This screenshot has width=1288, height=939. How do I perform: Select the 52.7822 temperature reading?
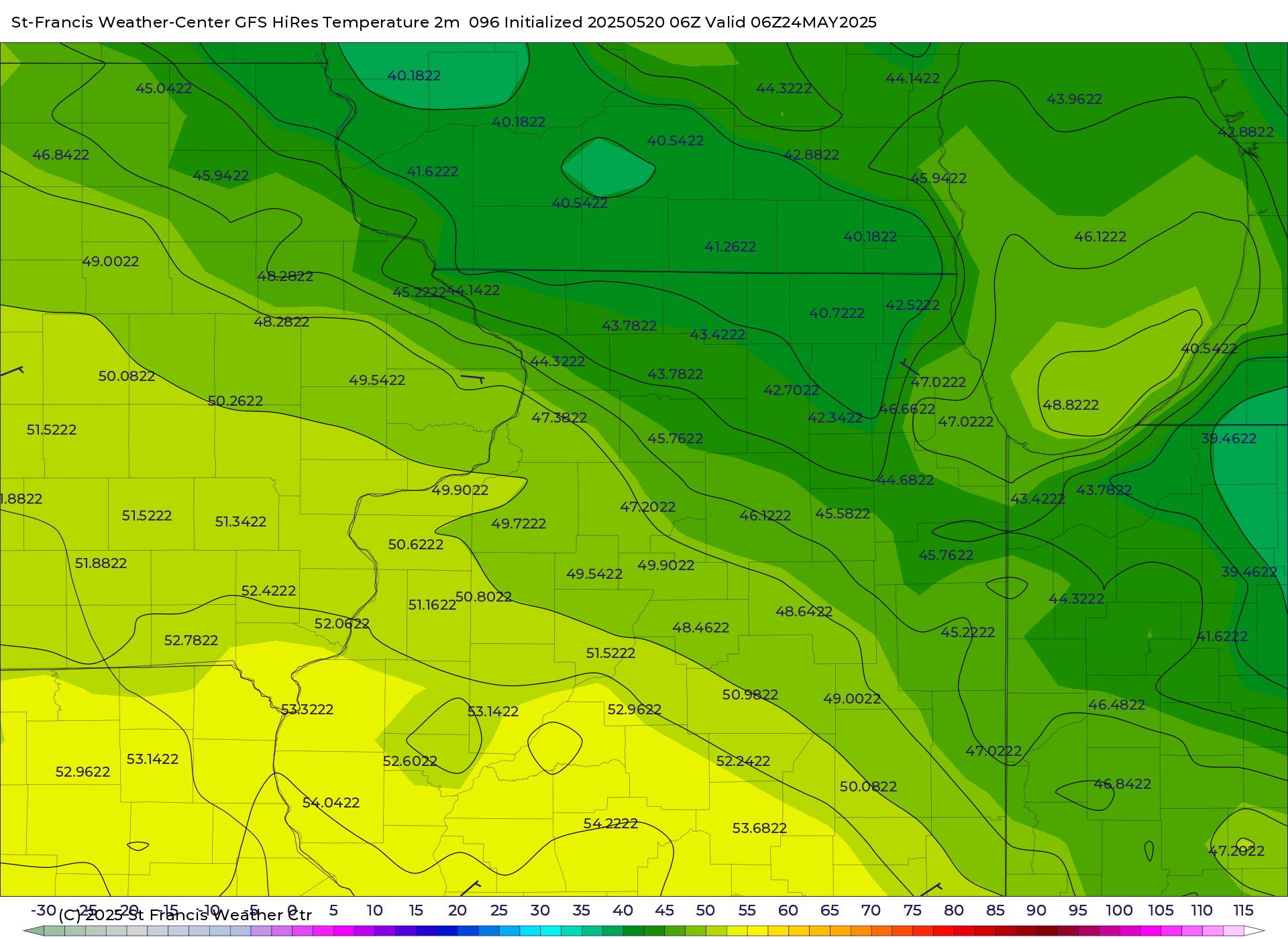click(191, 641)
